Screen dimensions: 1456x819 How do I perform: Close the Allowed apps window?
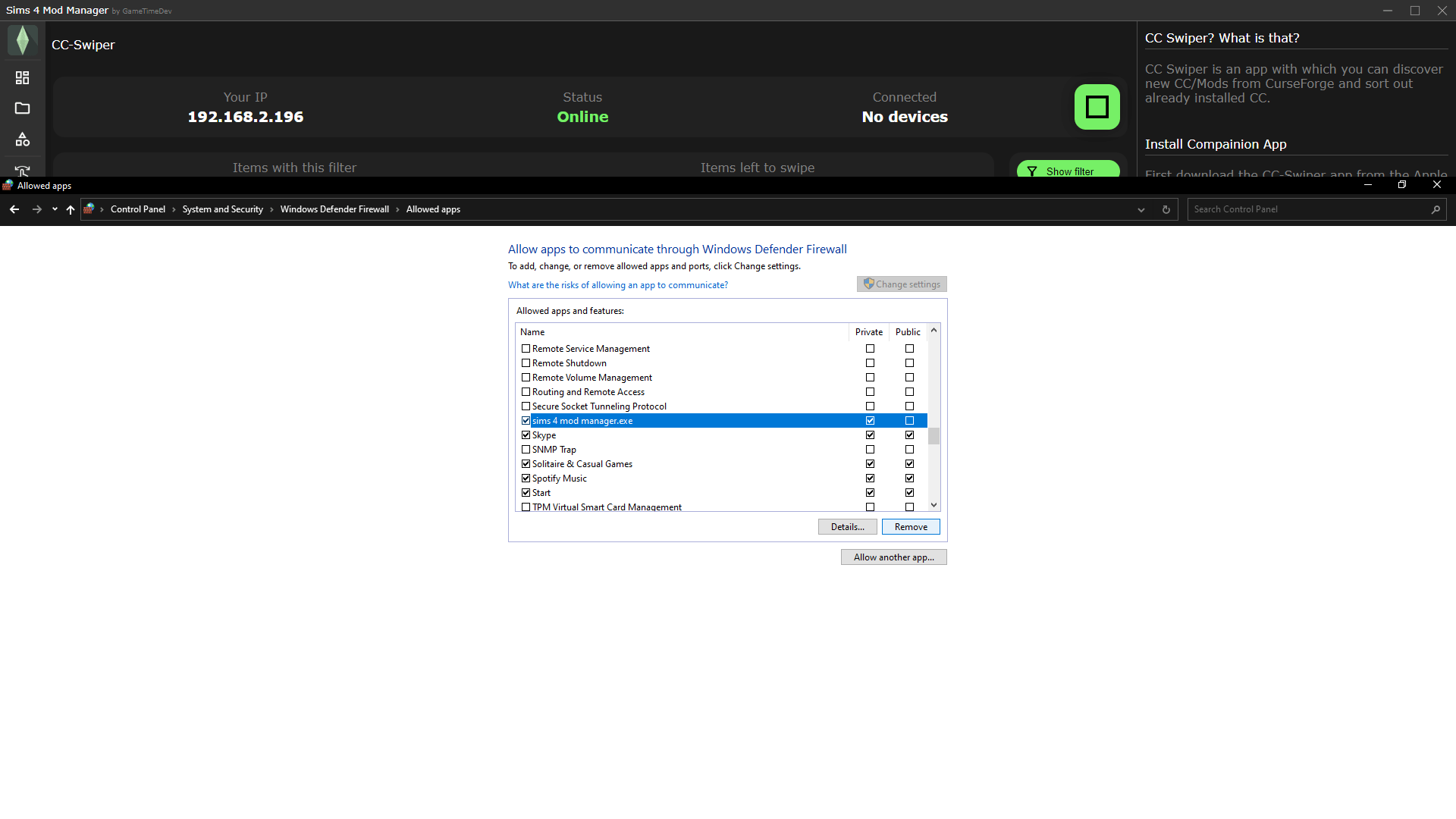1437,185
